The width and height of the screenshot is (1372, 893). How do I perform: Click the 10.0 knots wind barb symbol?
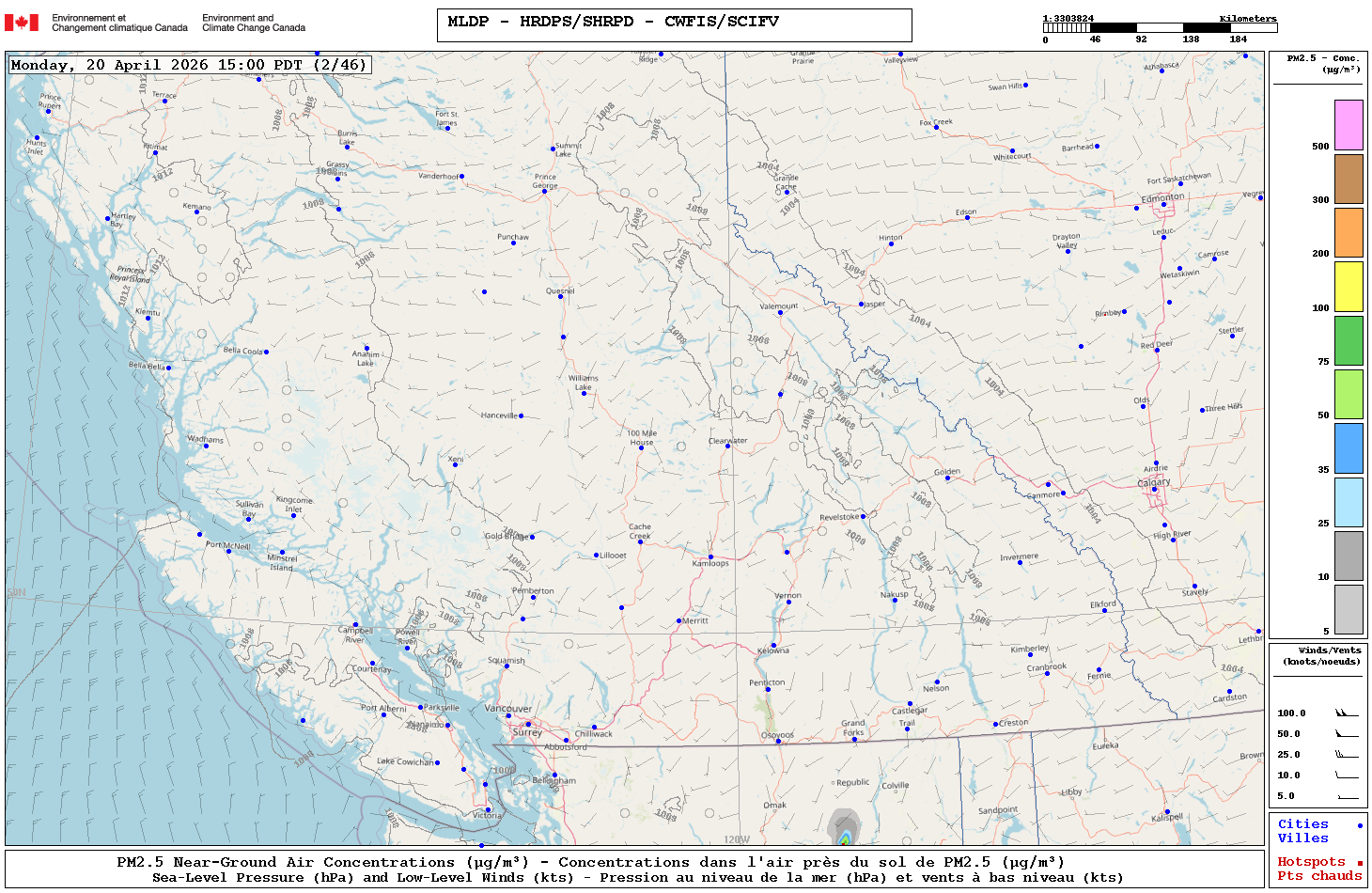pos(1347,775)
